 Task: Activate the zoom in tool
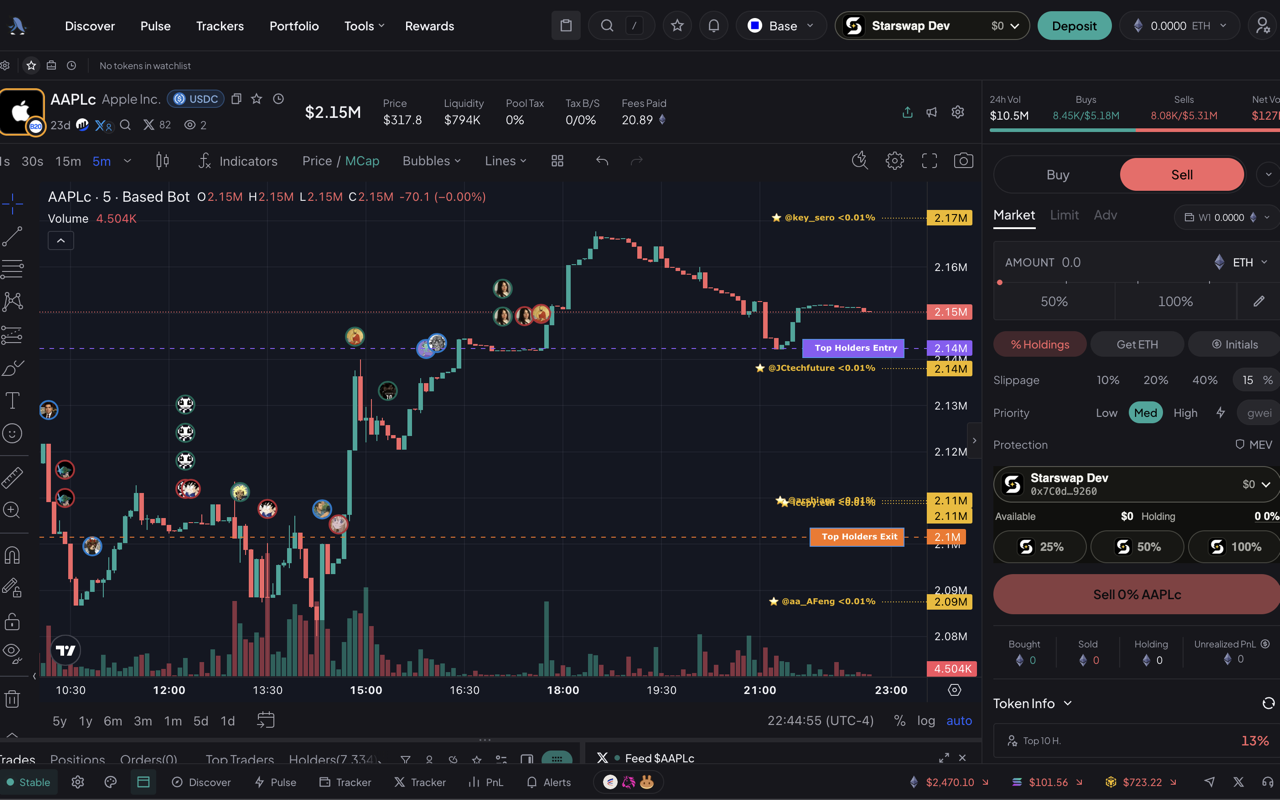[12, 510]
